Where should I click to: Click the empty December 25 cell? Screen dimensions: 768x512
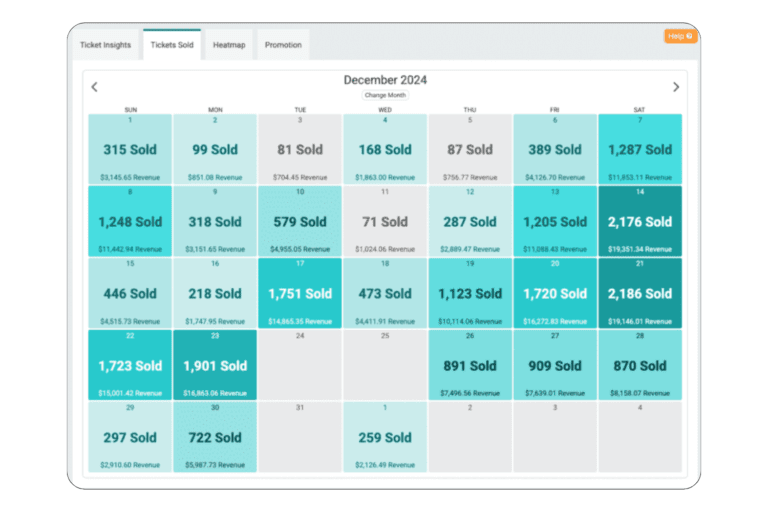point(385,366)
